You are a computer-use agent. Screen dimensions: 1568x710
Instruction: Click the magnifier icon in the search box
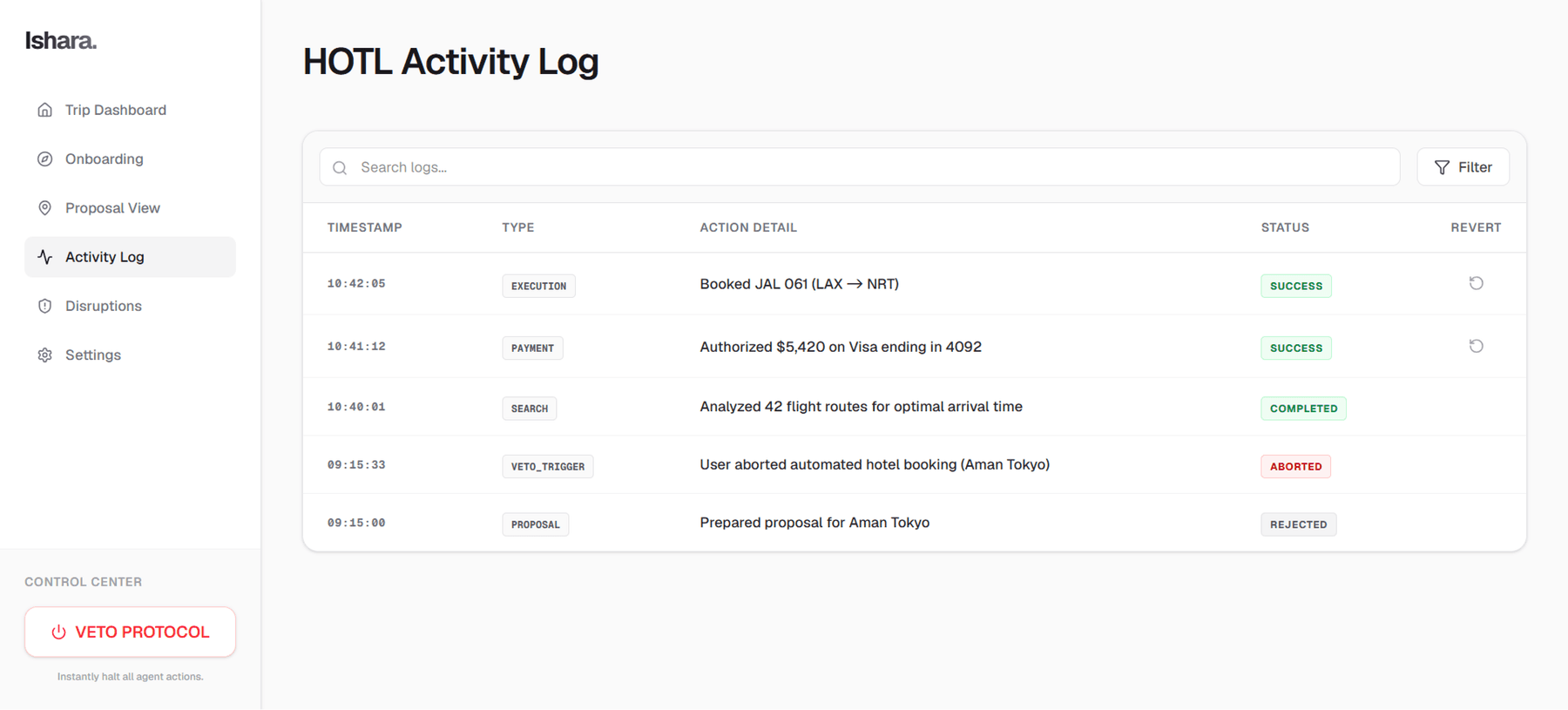[340, 167]
